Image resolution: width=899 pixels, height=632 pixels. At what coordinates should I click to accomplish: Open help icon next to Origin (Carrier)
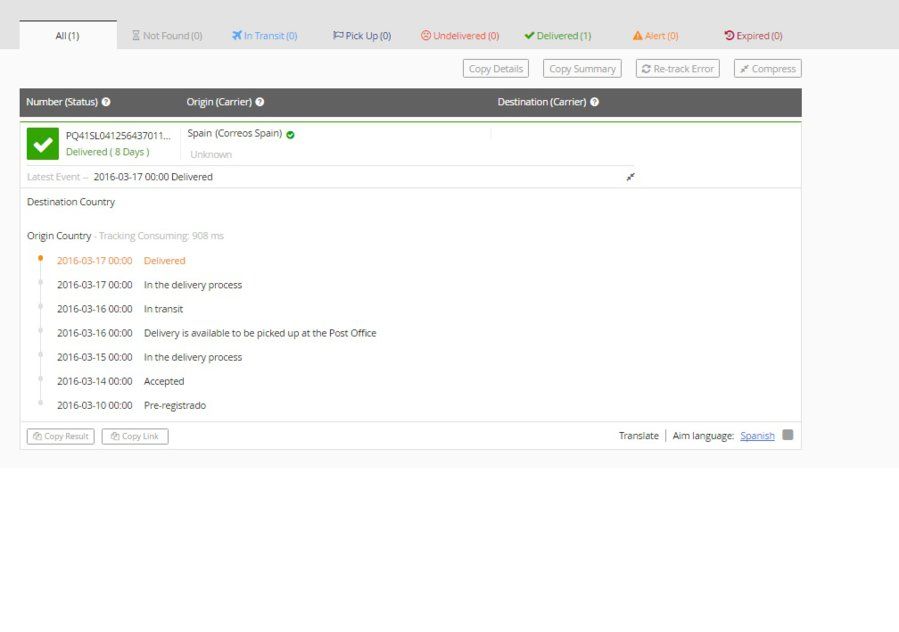(x=260, y=102)
